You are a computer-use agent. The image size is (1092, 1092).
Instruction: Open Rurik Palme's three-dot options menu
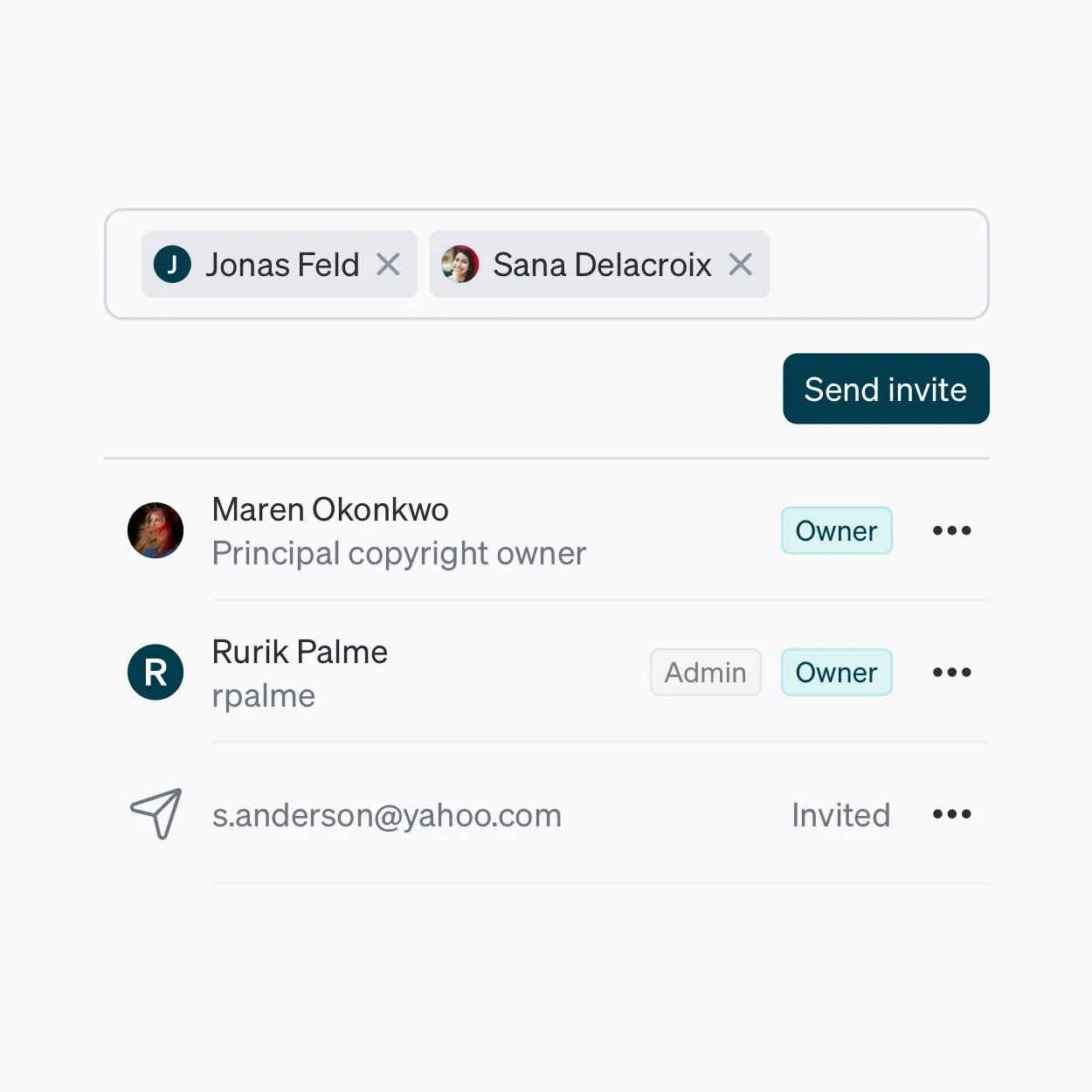click(951, 672)
